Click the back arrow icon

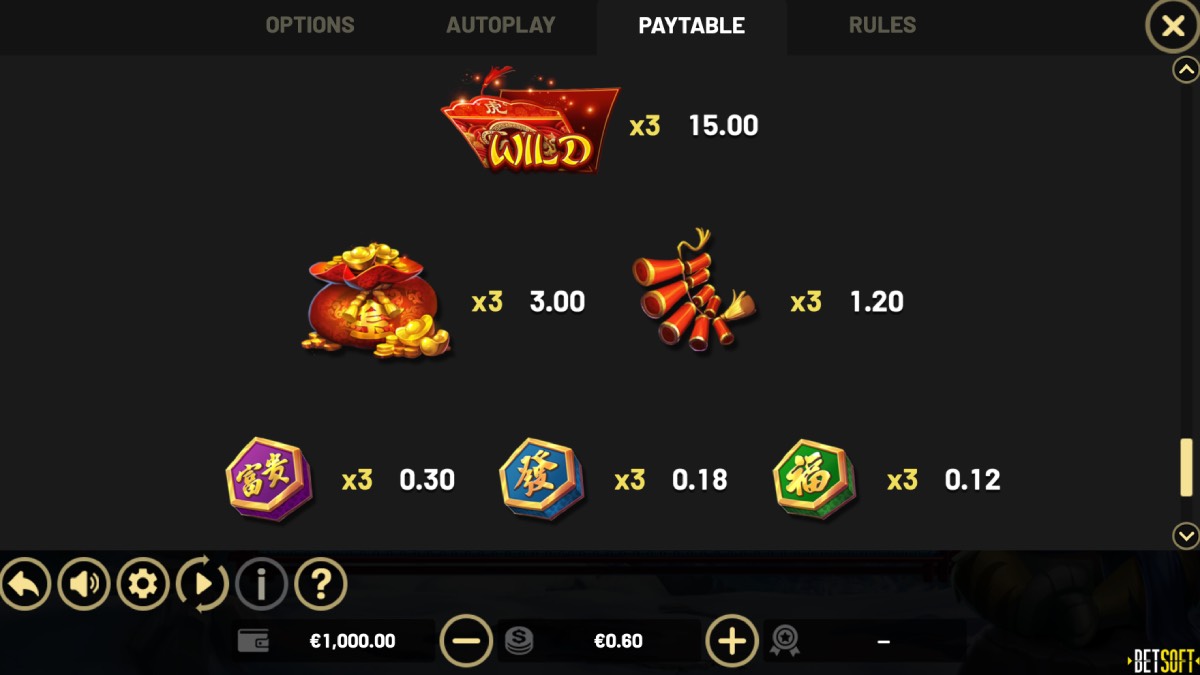[x=25, y=584]
